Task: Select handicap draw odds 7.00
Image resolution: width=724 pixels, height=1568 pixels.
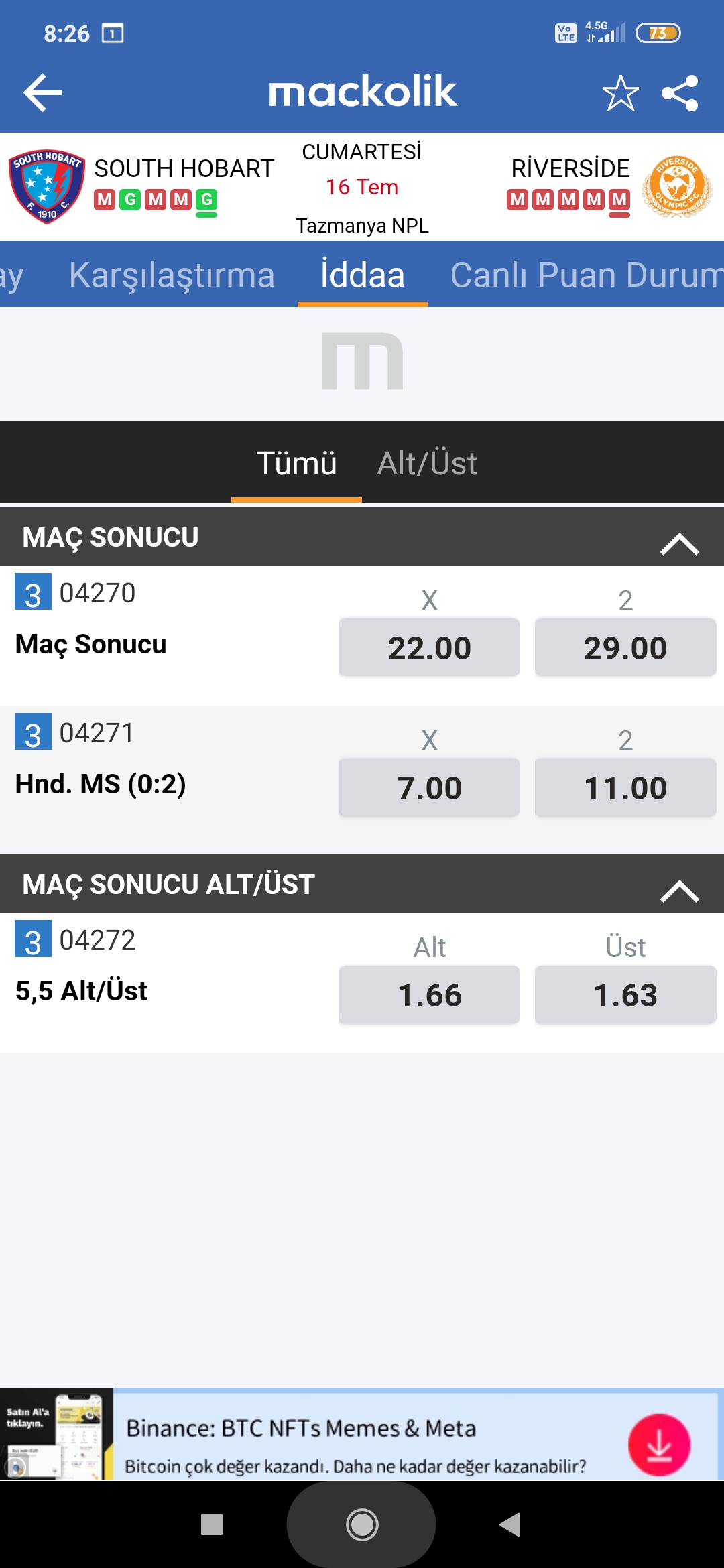Action: (430, 787)
